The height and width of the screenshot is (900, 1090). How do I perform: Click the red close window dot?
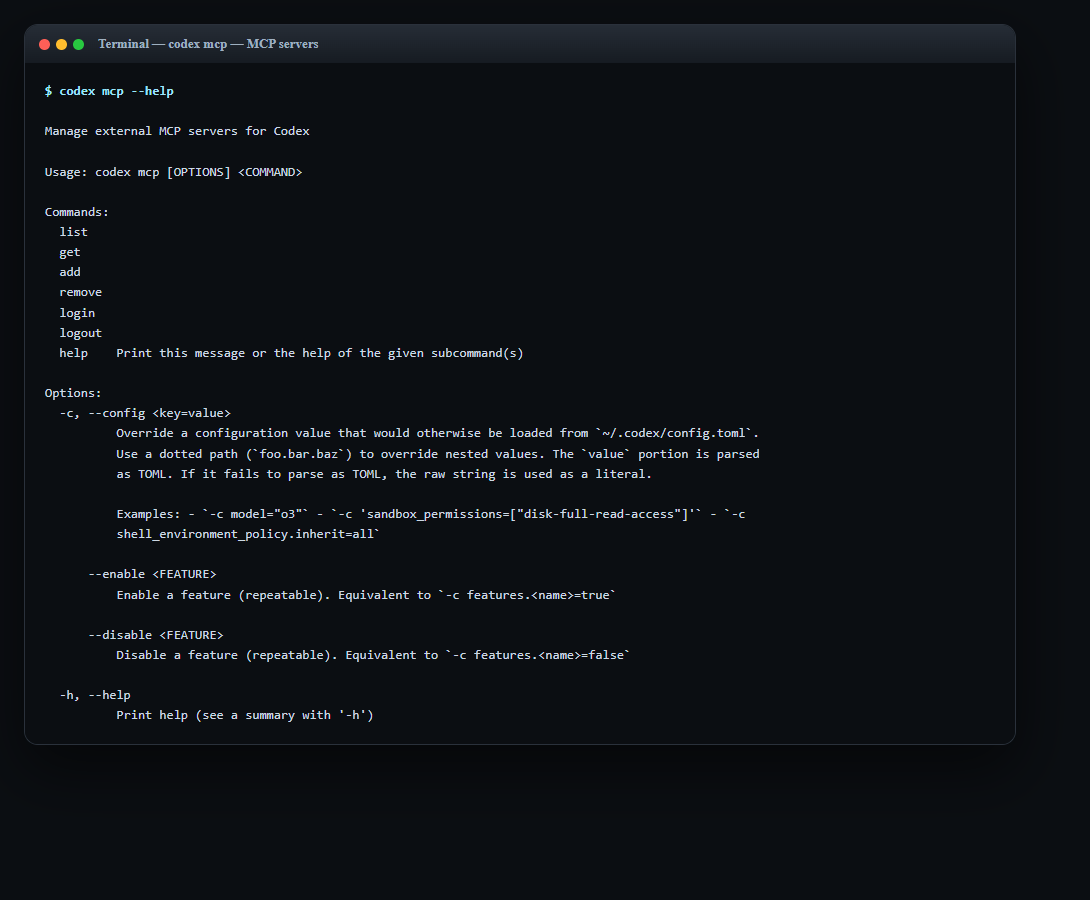coord(44,44)
